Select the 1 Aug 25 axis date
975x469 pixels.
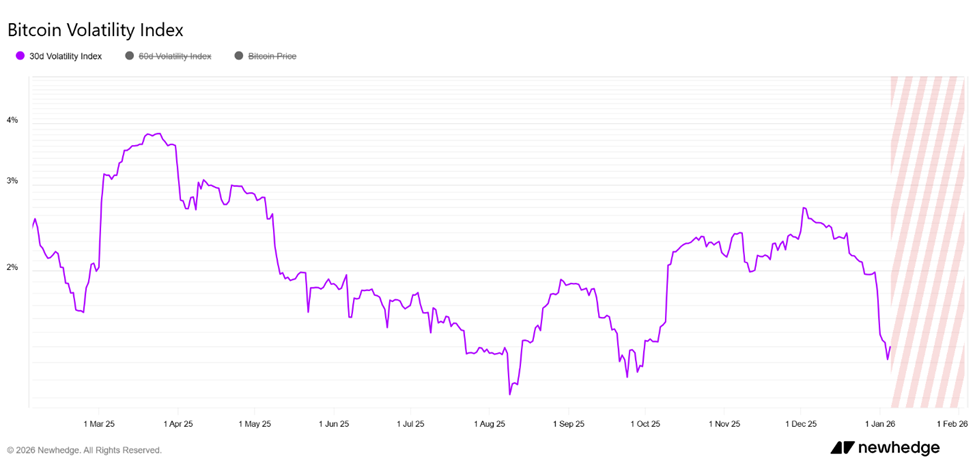(x=489, y=424)
